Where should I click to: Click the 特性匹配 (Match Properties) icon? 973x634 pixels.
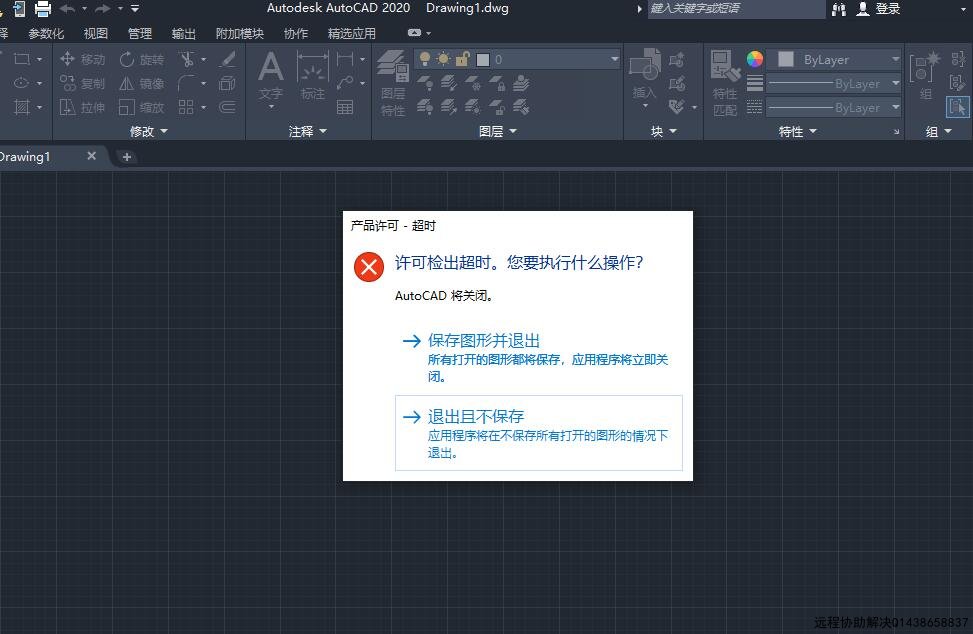point(725,83)
